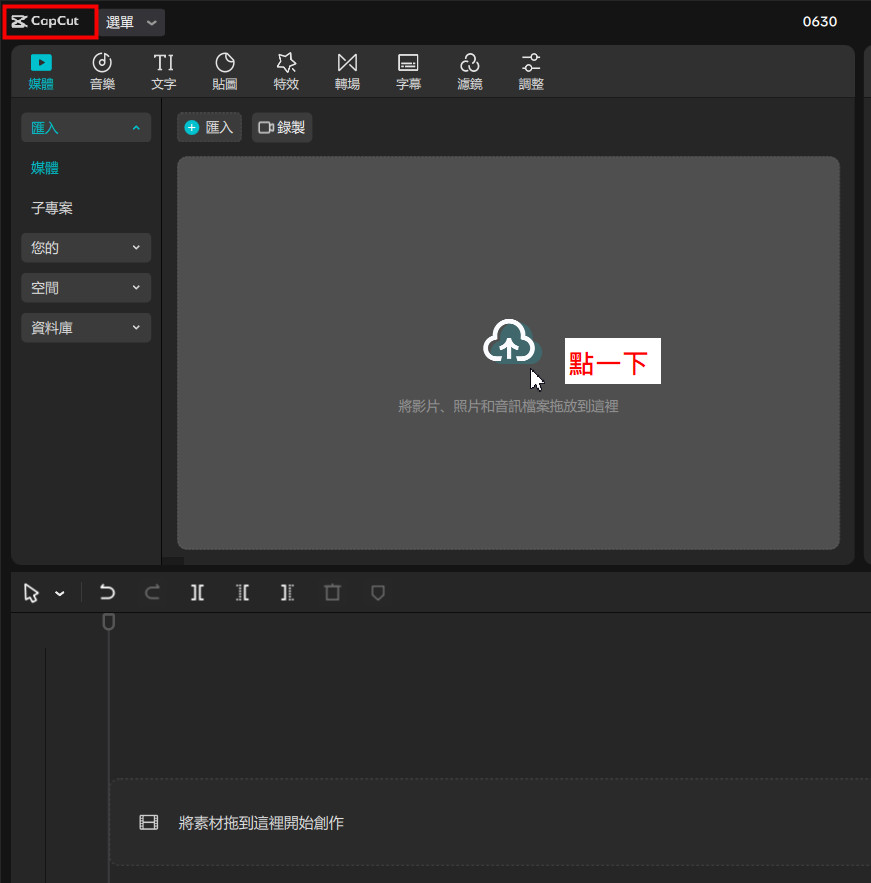
Task: Click the 錄製 record button
Action: (x=282, y=128)
